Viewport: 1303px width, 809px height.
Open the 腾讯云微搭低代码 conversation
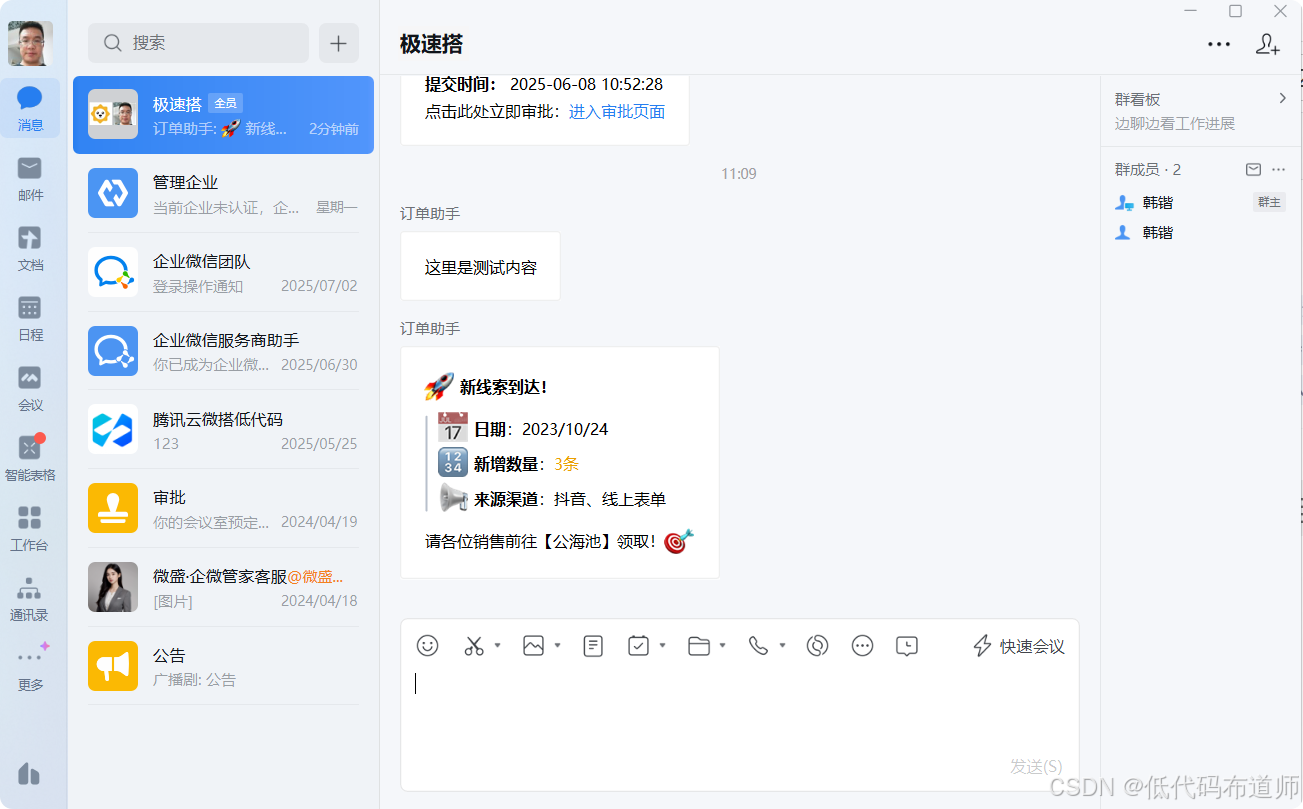(x=223, y=429)
